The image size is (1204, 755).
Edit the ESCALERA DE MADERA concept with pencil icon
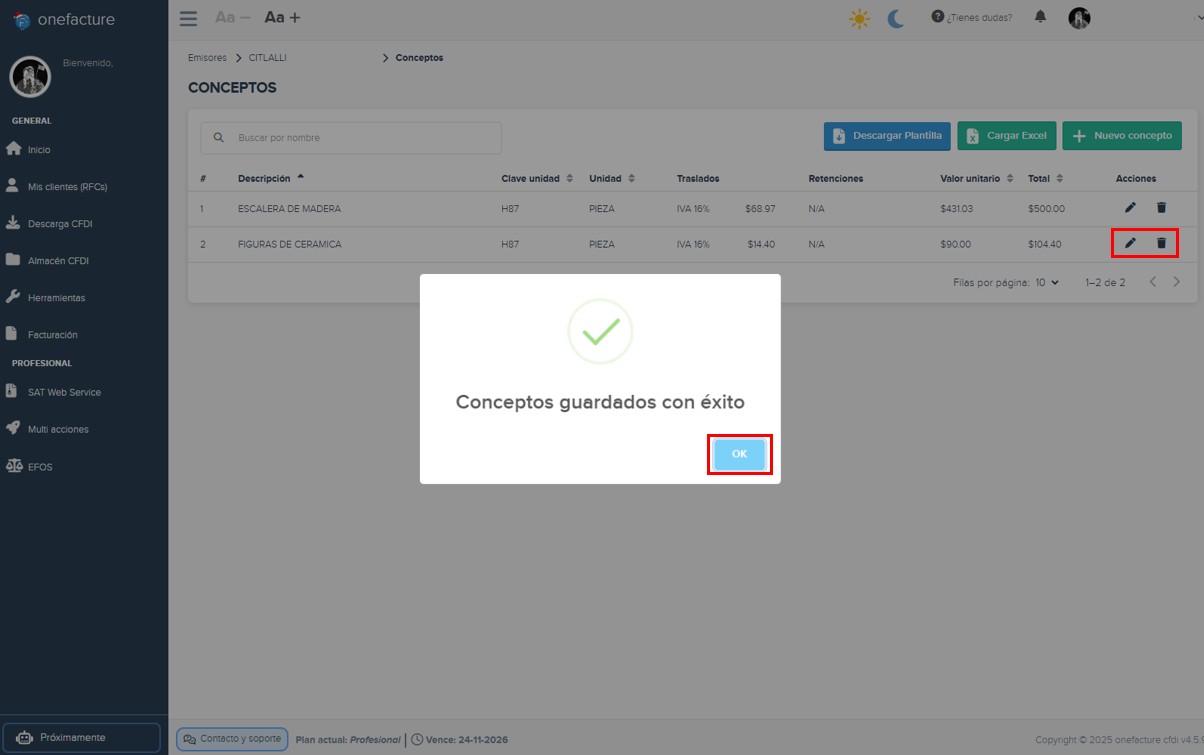[x=1129, y=207]
